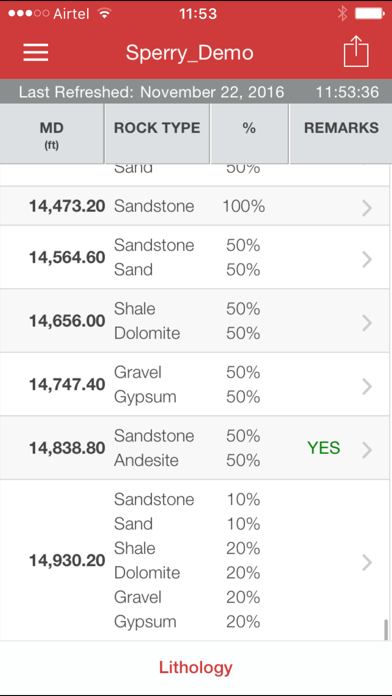Viewport: 392px width, 696px height.
Task: Tap the Sperry_Demo title
Action: 190,53
